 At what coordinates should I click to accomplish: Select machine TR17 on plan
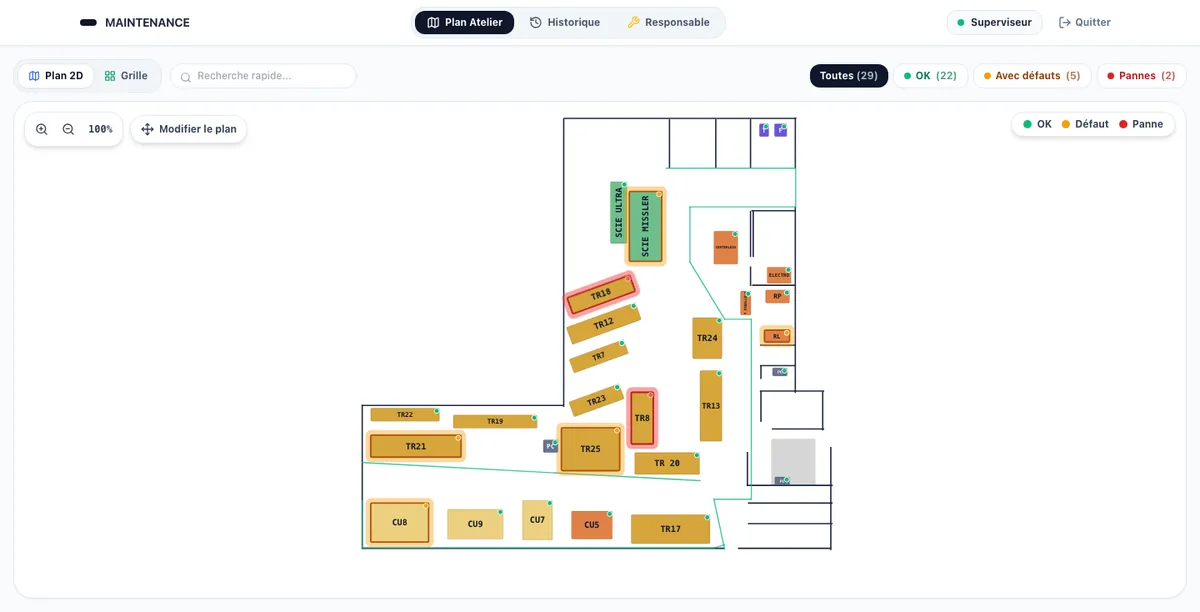[670, 529]
